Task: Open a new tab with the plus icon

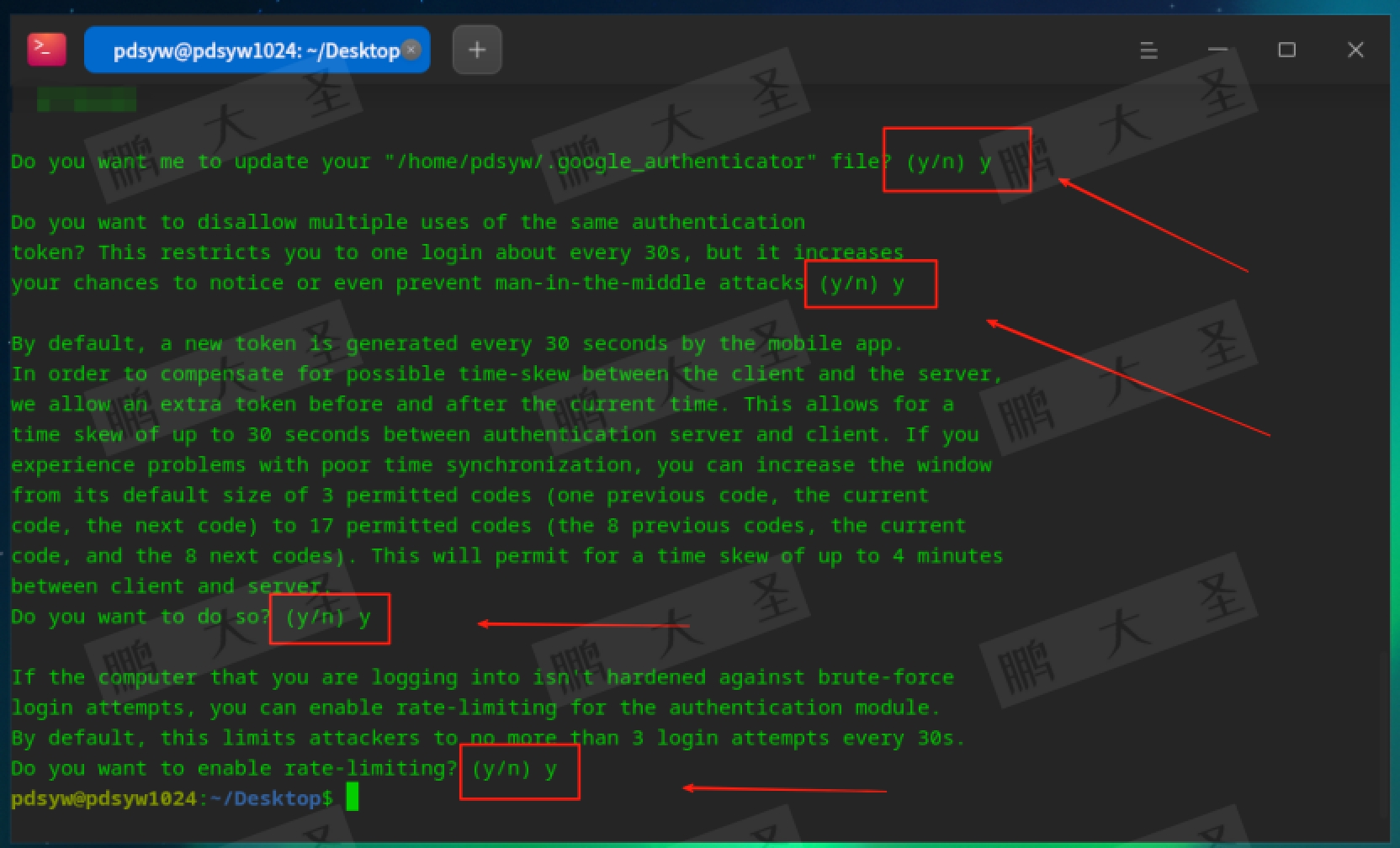Action: pos(476,50)
